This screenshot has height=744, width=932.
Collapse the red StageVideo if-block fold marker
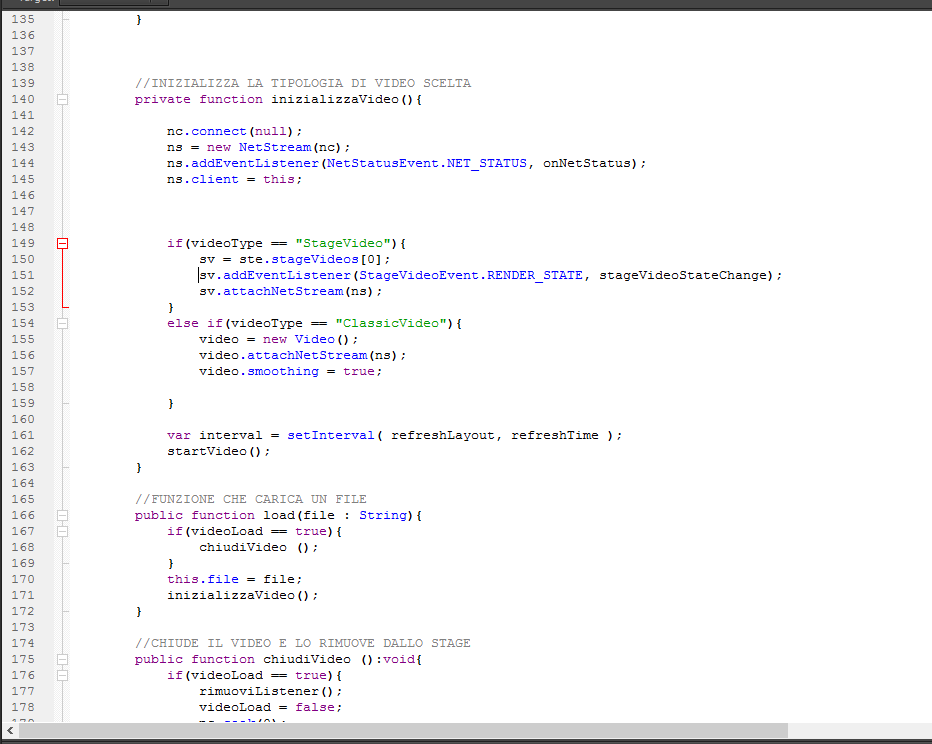[62, 244]
